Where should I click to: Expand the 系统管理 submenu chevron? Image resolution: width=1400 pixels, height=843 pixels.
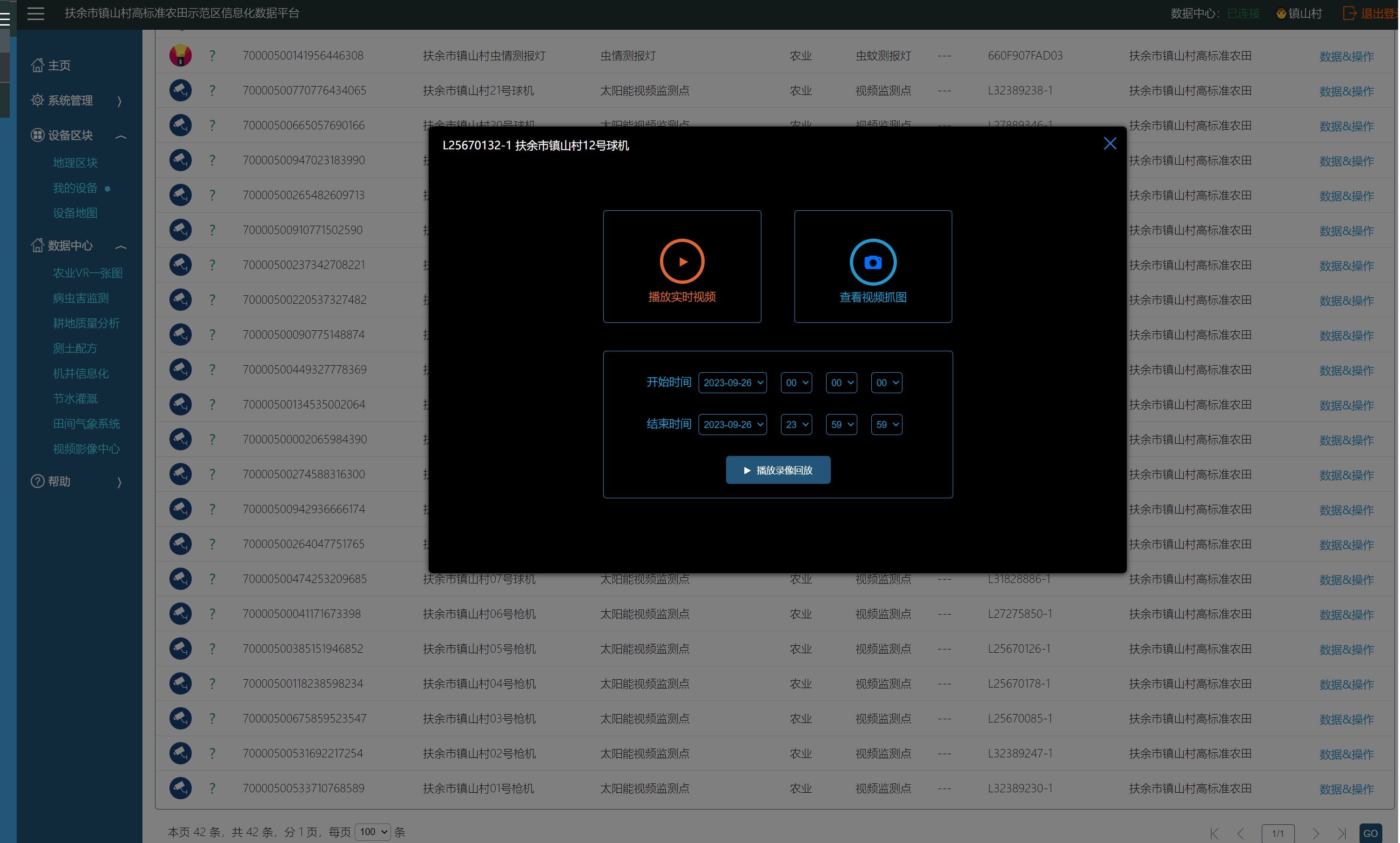[x=119, y=101]
